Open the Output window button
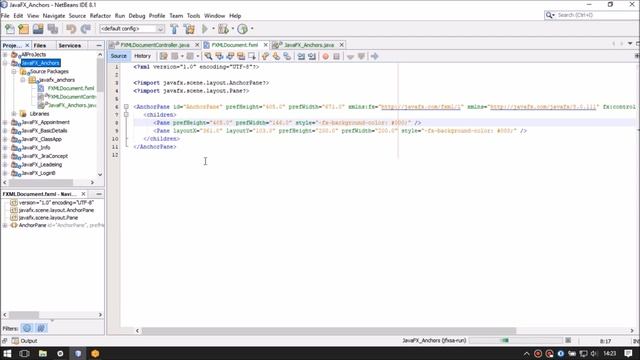Screen dimensions: 640x360 24,341
